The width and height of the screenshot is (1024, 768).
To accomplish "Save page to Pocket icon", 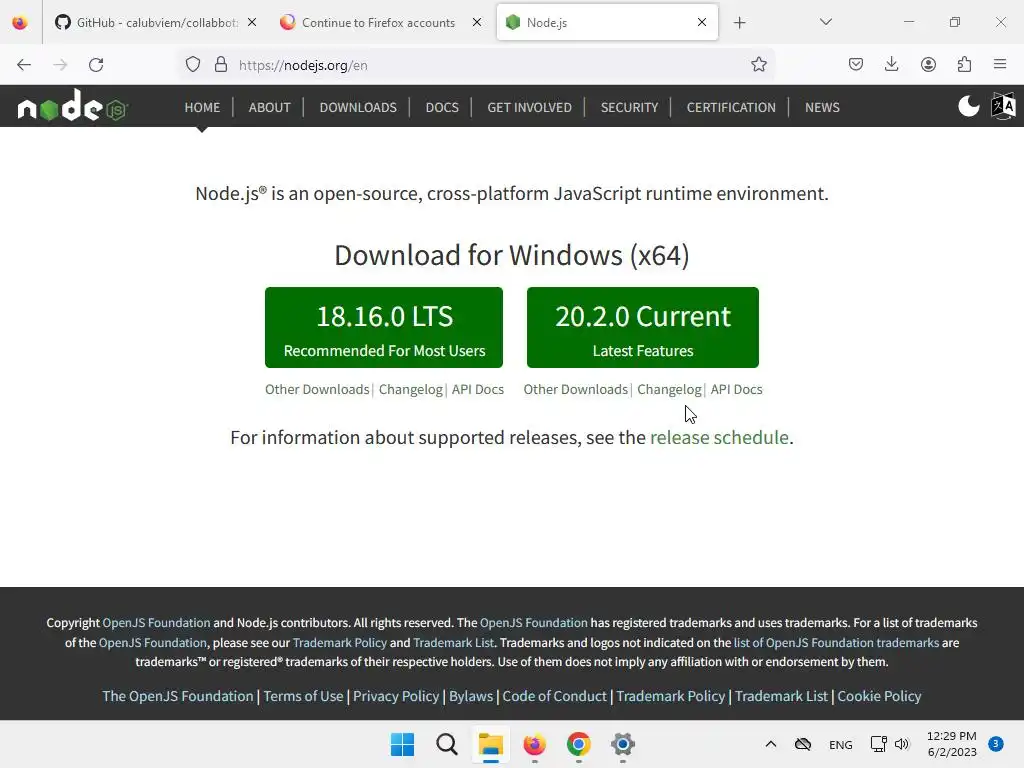I will (856, 65).
